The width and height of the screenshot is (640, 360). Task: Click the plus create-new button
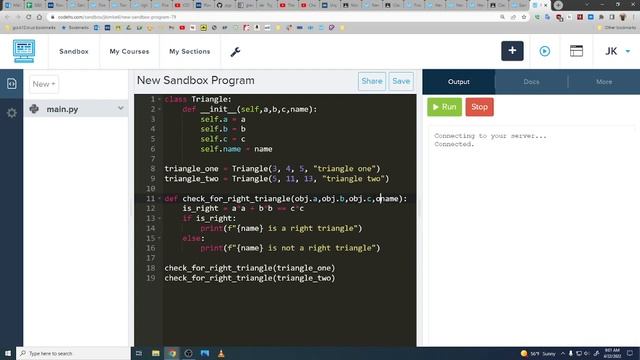tap(512, 51)
